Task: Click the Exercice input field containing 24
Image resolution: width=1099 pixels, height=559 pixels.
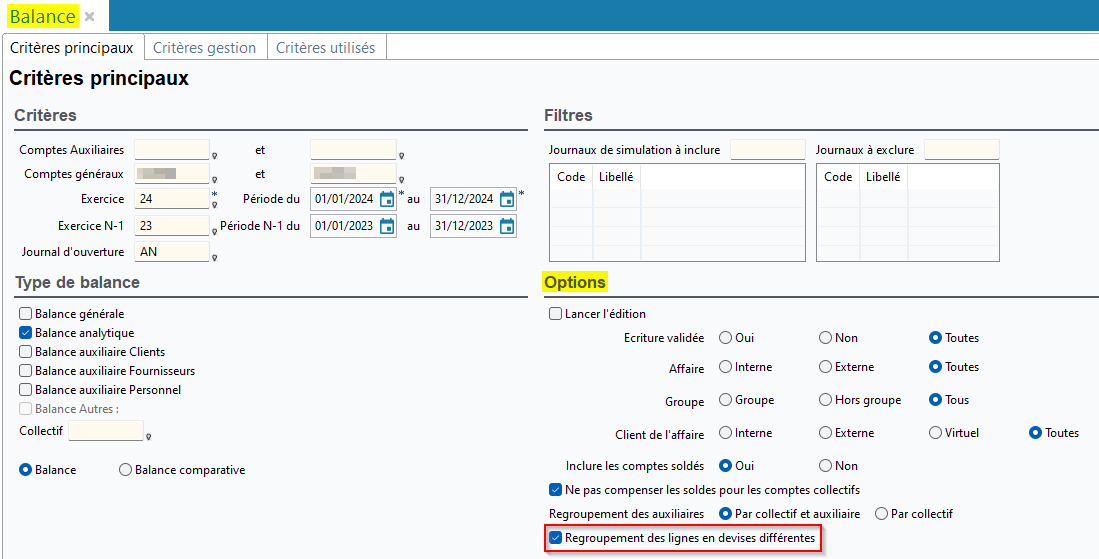Action: [x=171, y=199]
